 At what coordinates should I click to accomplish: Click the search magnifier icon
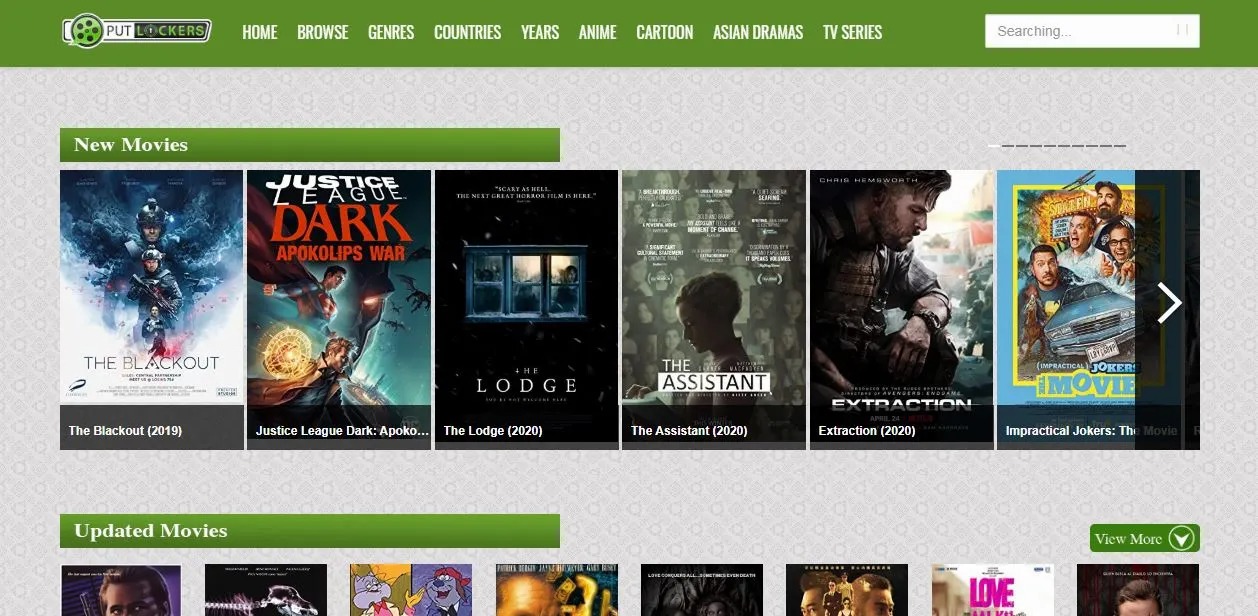1182,31
